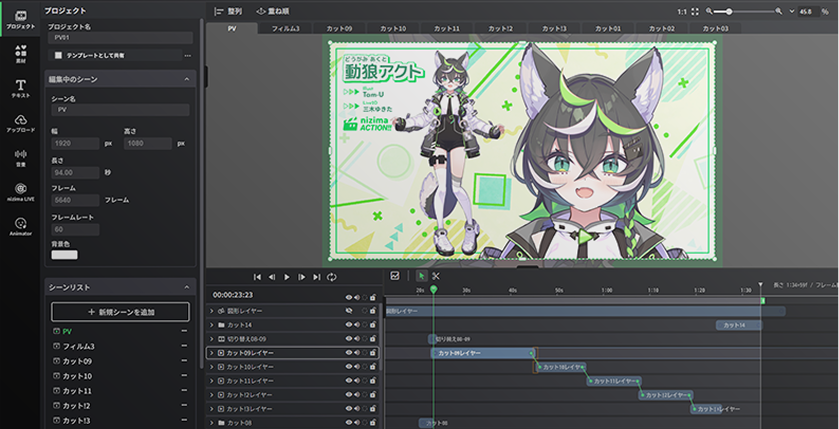Expand the カット11レイヤー row

point(212,381)
